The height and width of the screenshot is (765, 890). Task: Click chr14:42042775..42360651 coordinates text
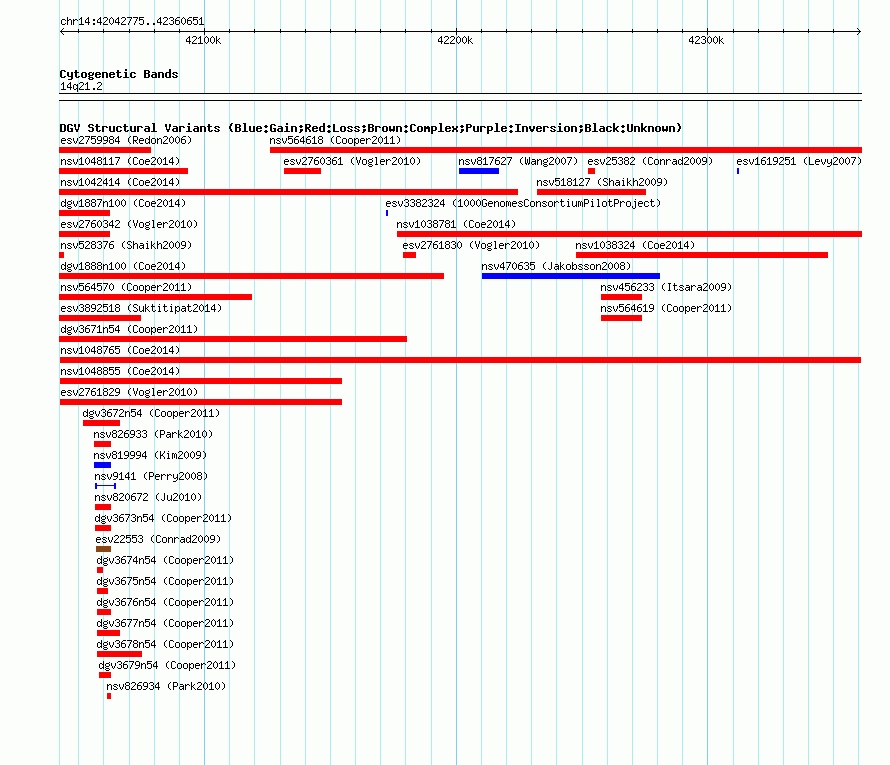(132, 21)
